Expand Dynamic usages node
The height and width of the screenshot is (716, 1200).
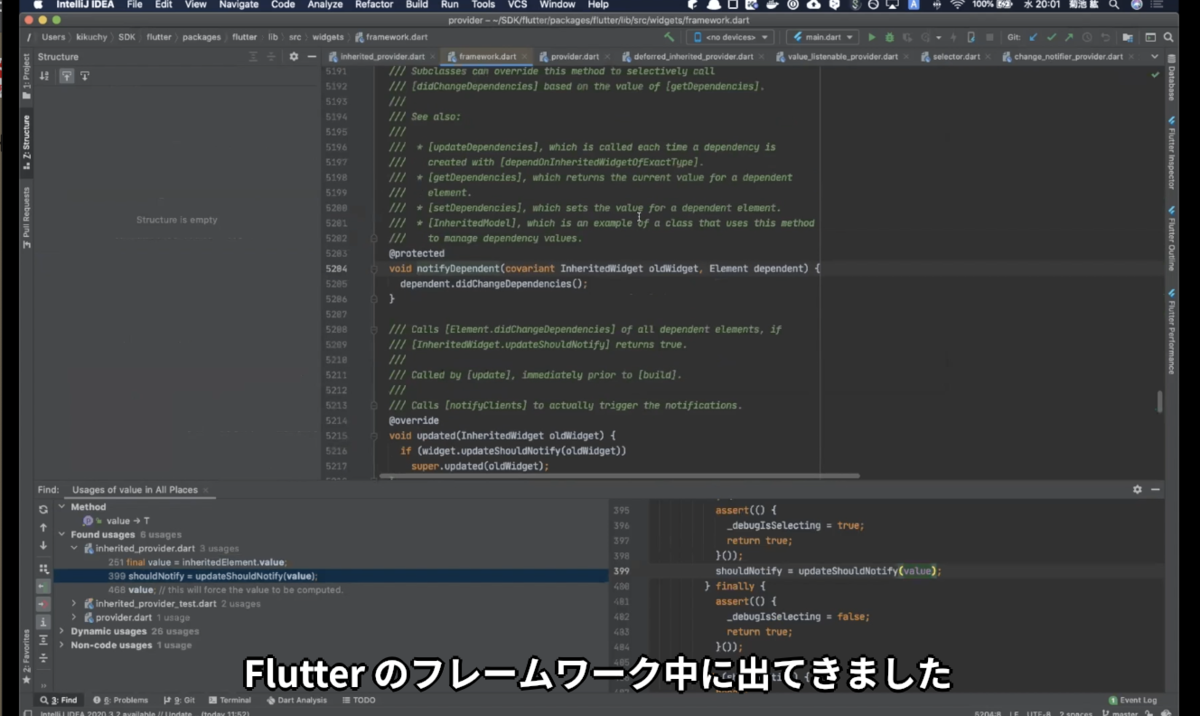click(x=61, y=631)
